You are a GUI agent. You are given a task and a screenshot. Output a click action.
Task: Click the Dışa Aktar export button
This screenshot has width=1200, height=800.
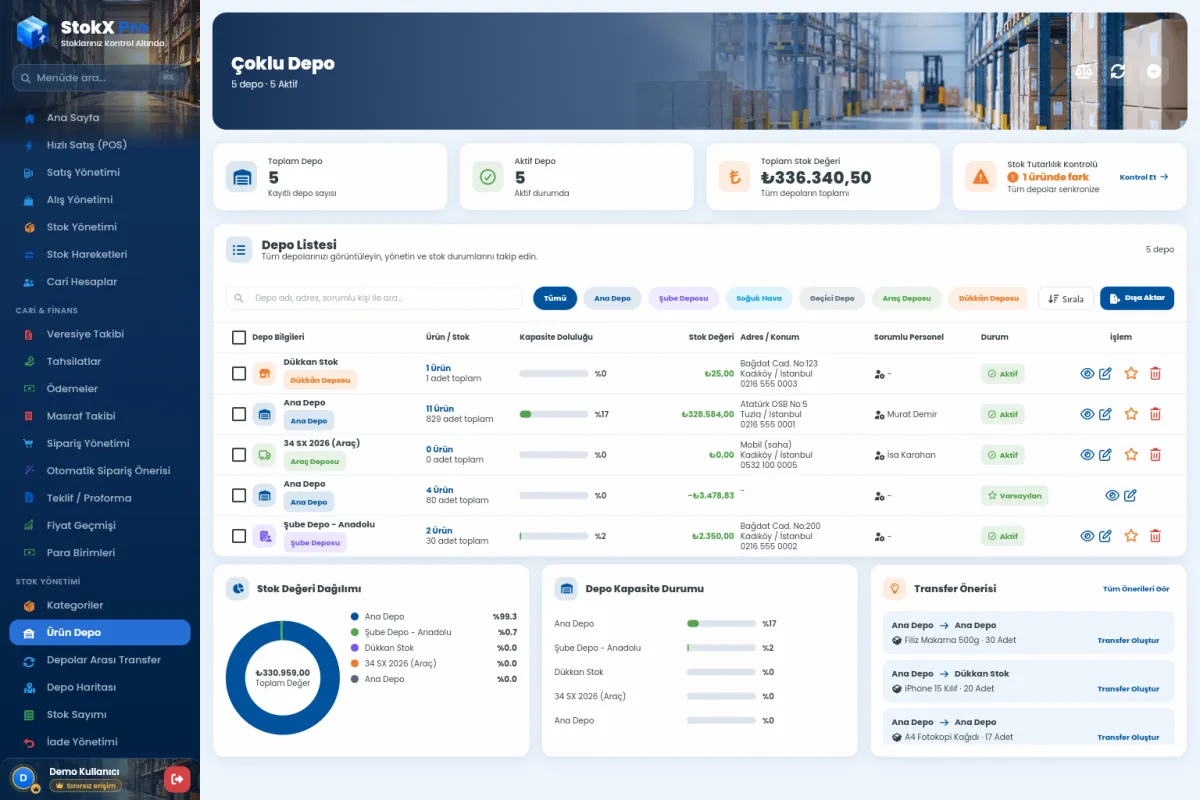tap(1137, 298)
